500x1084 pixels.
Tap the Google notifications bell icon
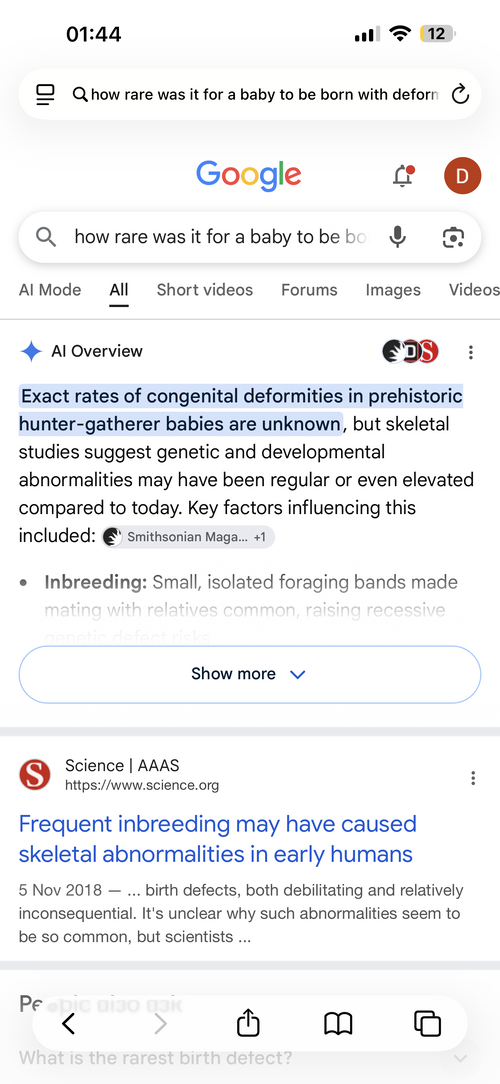(402, 176)
